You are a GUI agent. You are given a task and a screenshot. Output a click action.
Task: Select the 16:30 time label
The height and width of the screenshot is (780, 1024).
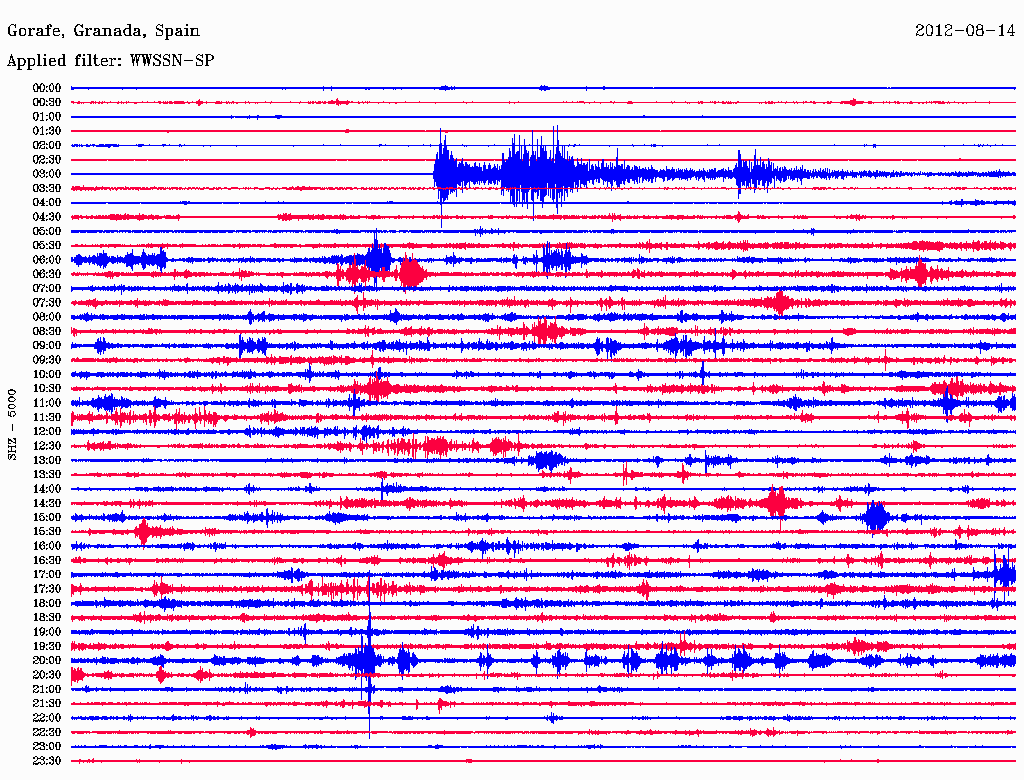pyautogui.click(x=46, y=561)
